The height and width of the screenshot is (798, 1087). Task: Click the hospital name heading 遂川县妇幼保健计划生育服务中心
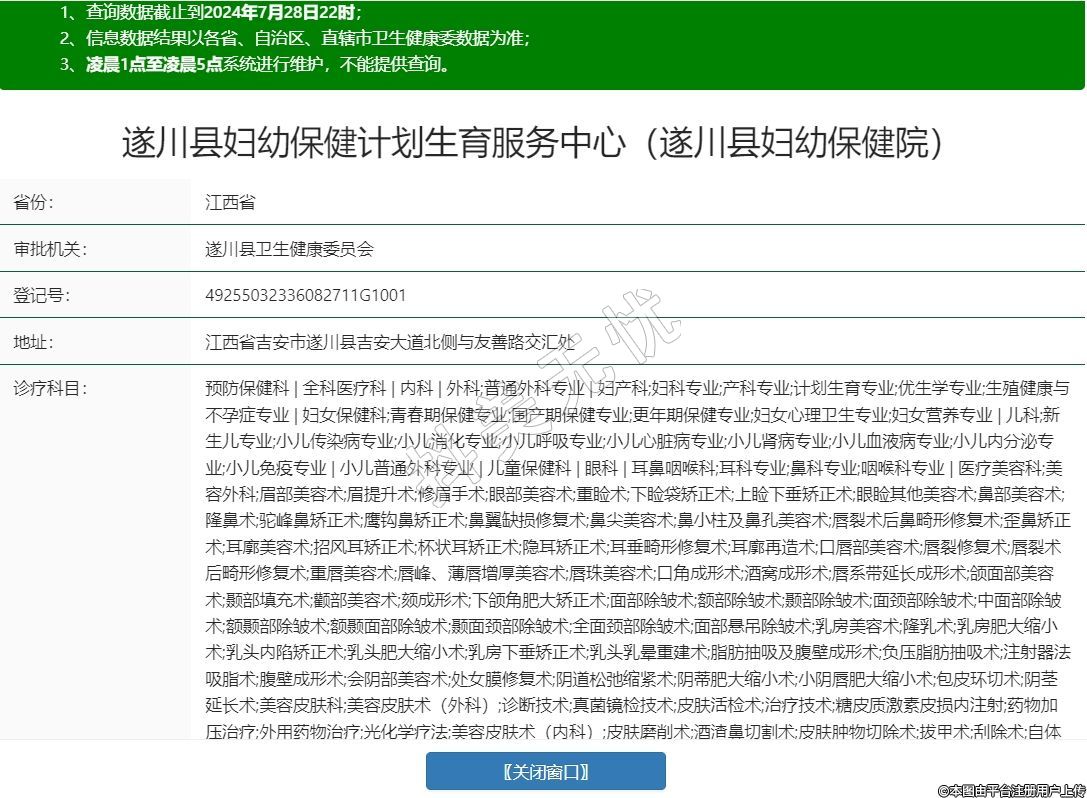pyautogui.click(x=533, y=142)
